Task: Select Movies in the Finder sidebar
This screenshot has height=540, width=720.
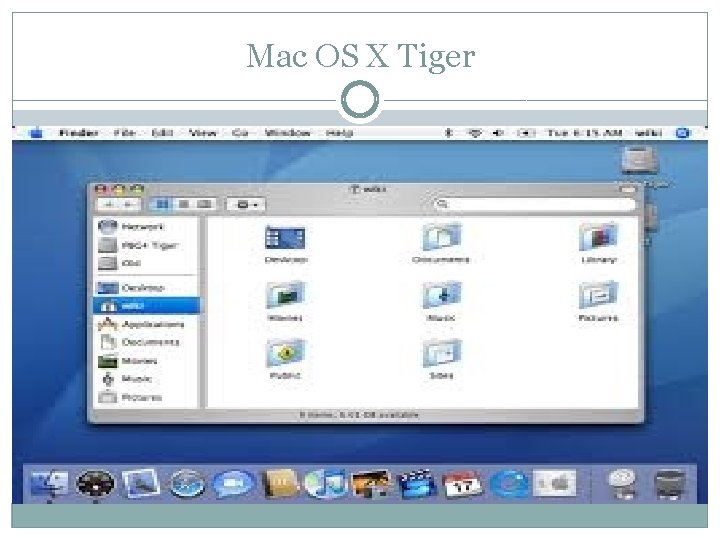Action: (x=127, y=361)
